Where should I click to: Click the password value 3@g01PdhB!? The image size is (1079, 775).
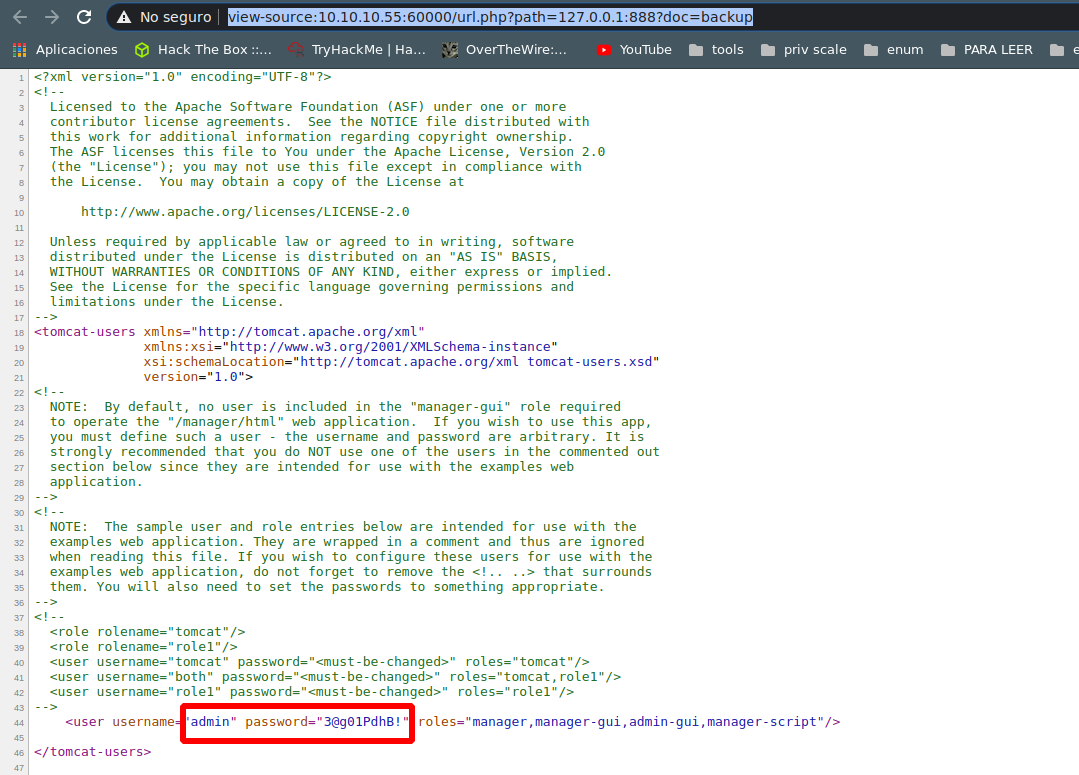coord(363,721)
